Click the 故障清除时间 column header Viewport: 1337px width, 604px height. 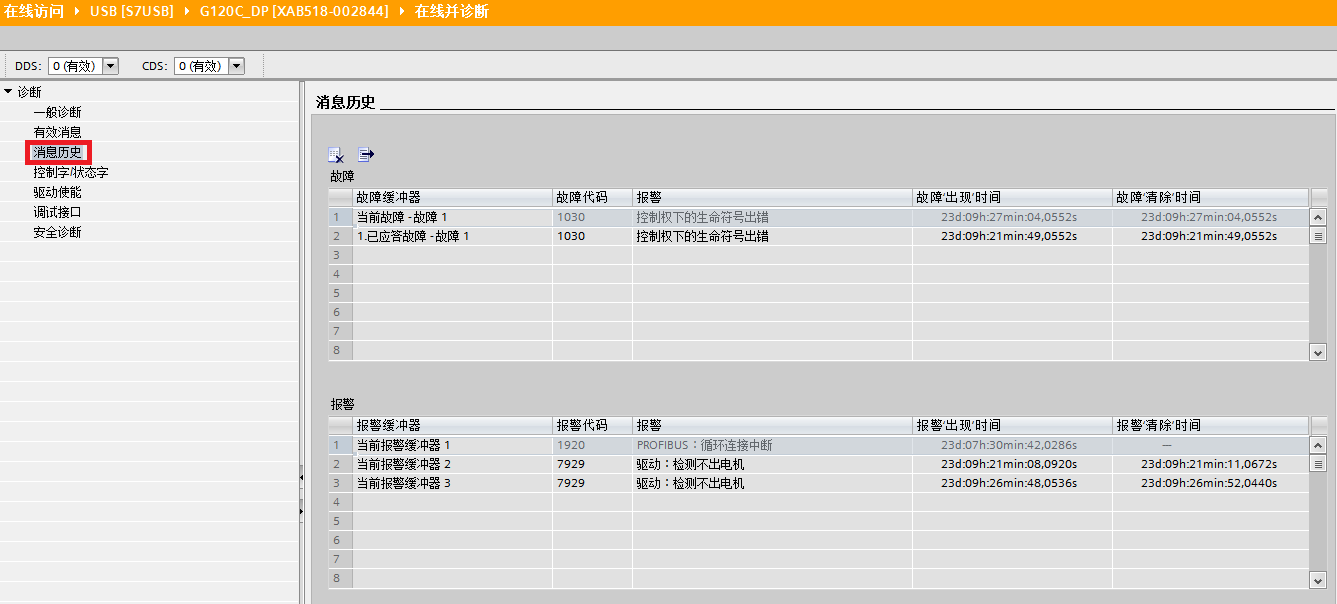click(1210, 197)
